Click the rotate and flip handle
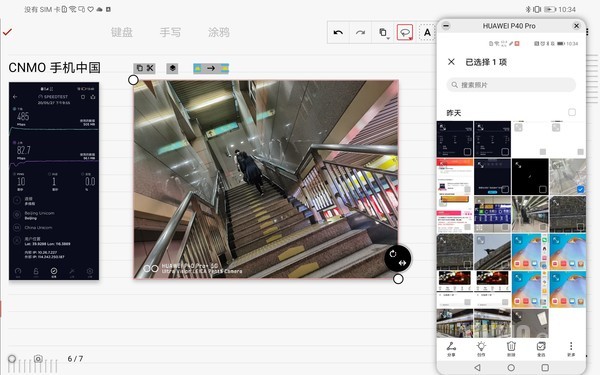This screenshot has width=600, height=375. (x=398, y=258)
